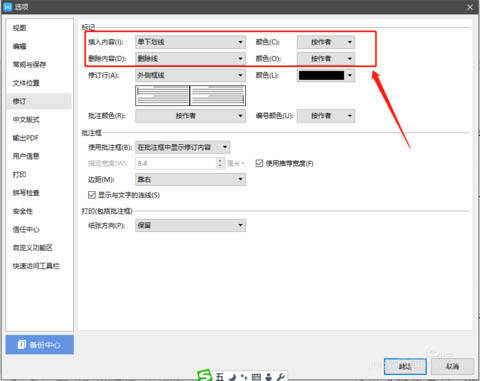480x381 pixels.
Task: Select 拼写检查 in the sidebar
Action: (26, 193)
